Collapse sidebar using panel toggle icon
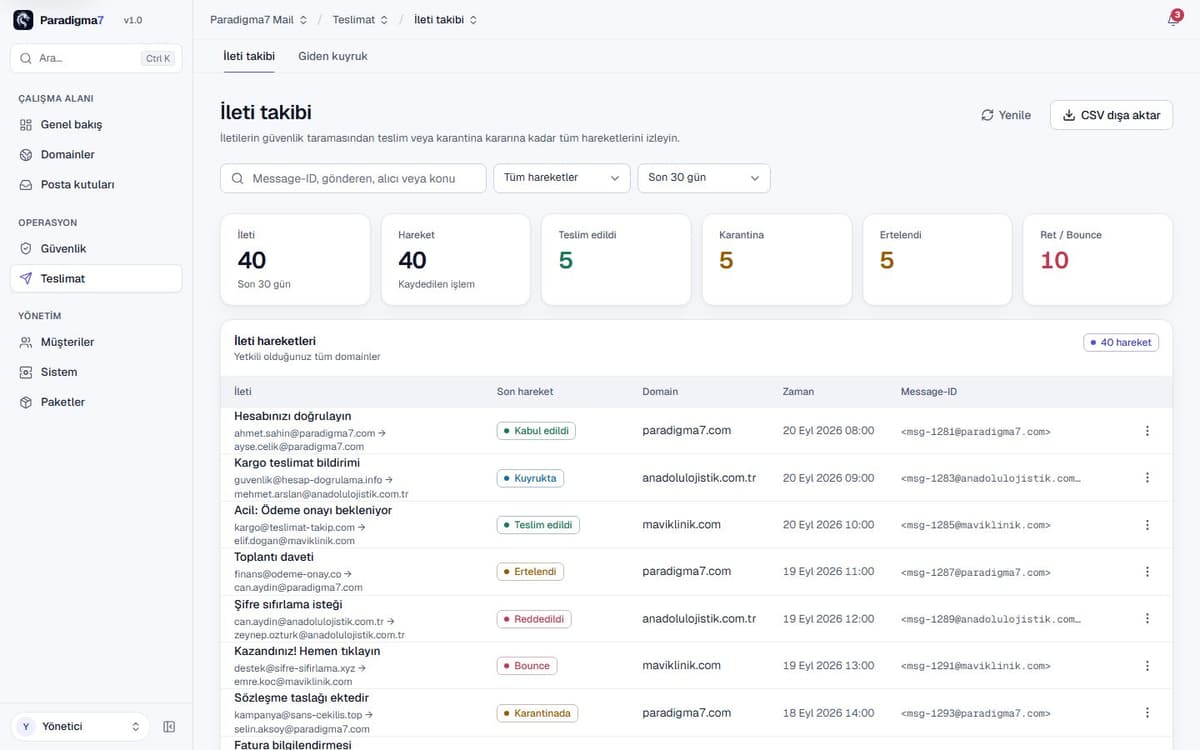1200x750 pixels. coord(169,727)
